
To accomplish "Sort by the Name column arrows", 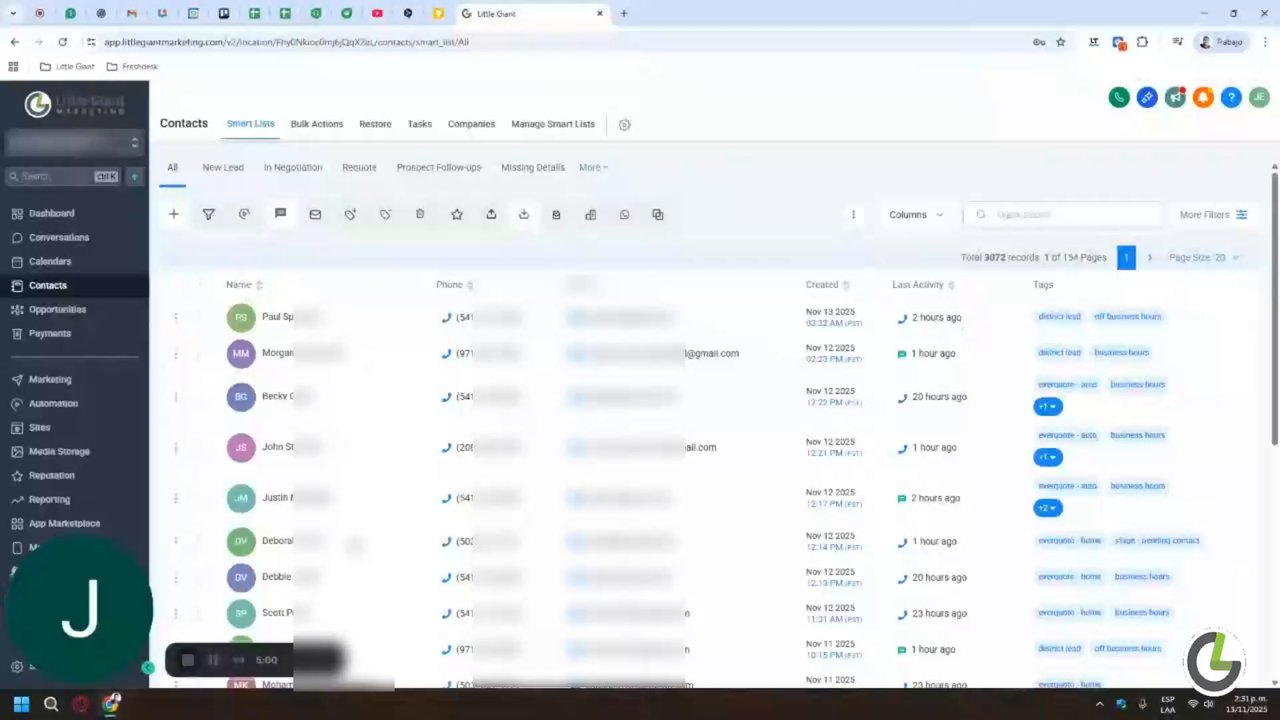I will (x=259, y=285).
